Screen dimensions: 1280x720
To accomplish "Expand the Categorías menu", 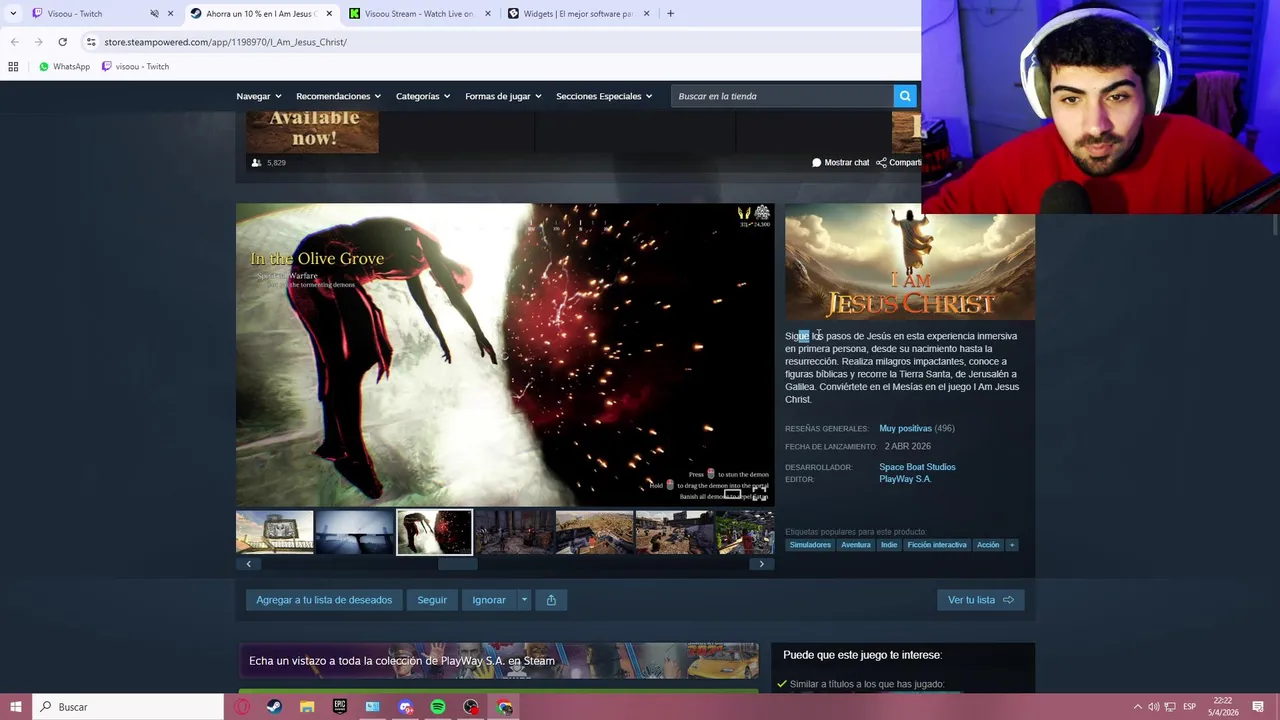I will [x=423, y=96].
